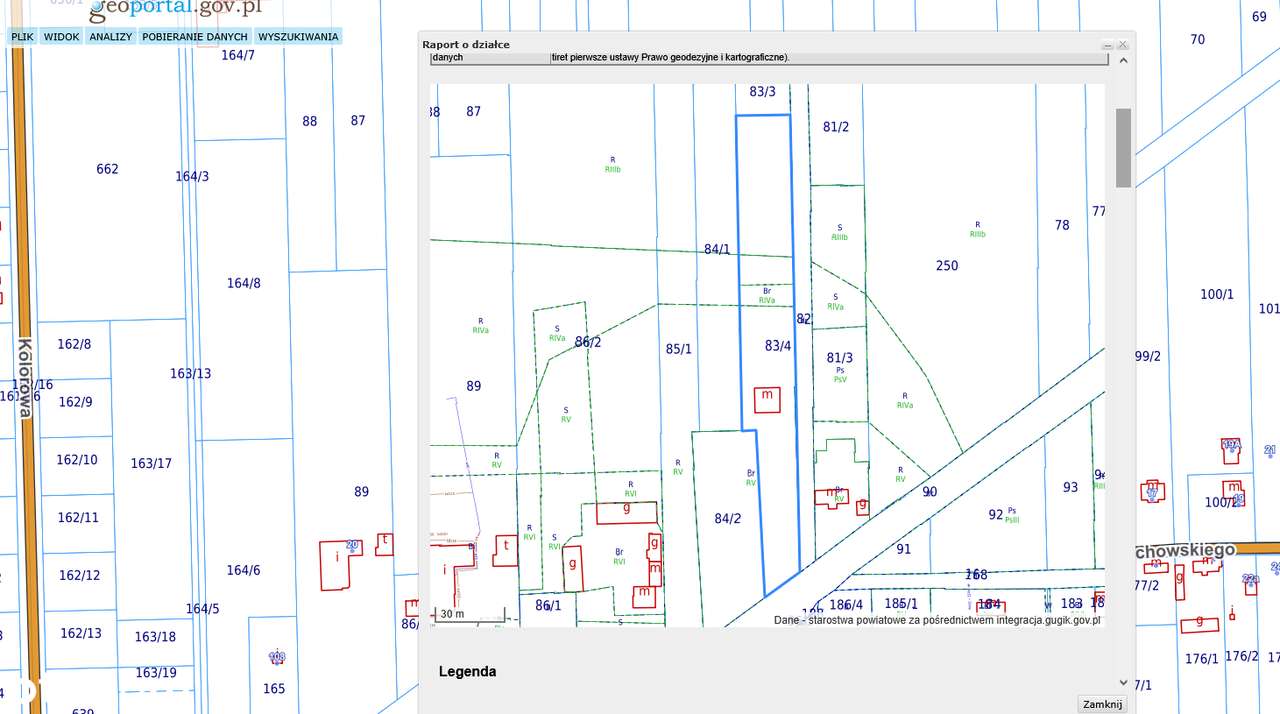Click the report scrollbar up arrow
Screen dimensions: 1280x714
point(1123,61)
